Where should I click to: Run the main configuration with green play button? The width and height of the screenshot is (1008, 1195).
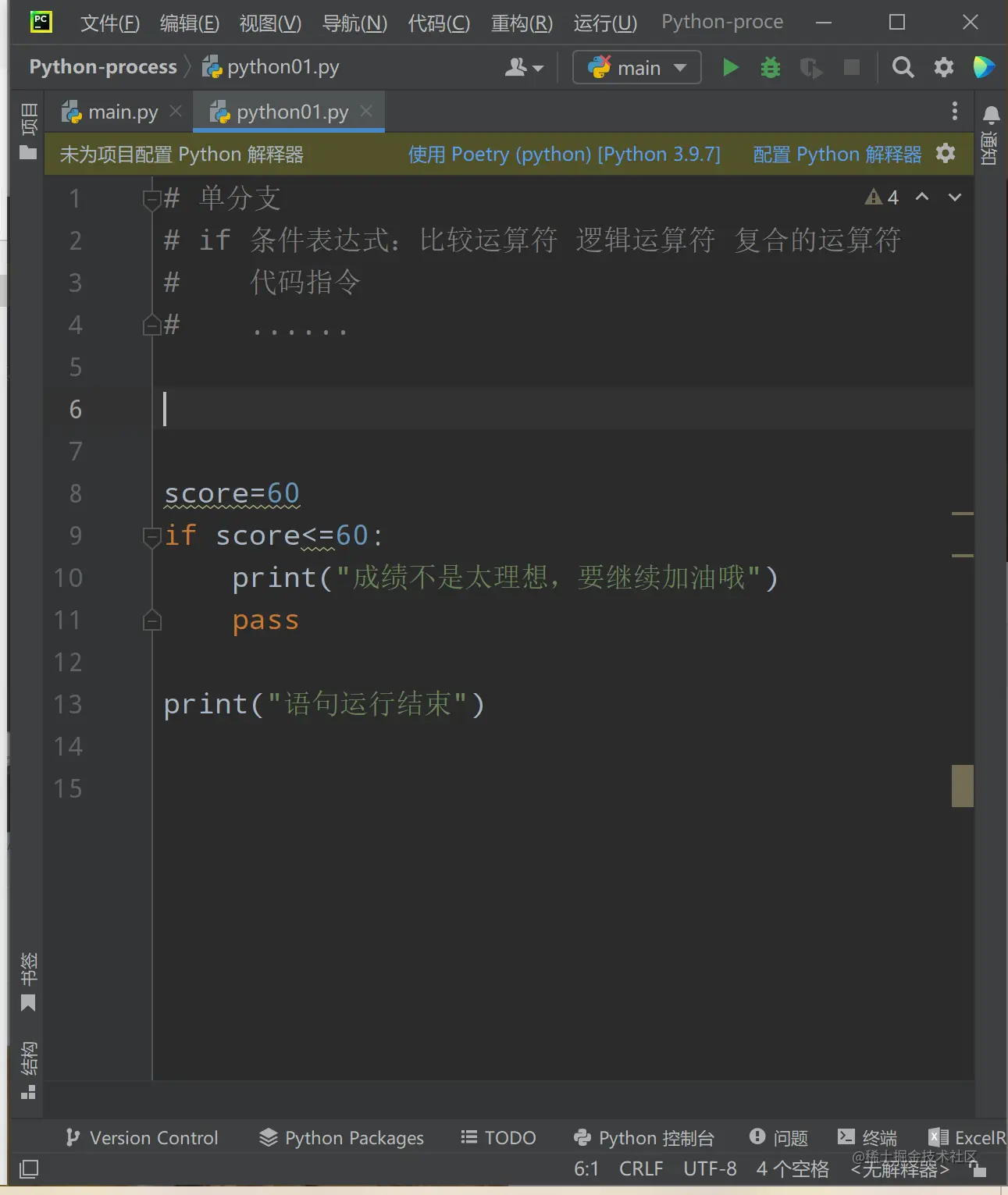click(731, 68)
